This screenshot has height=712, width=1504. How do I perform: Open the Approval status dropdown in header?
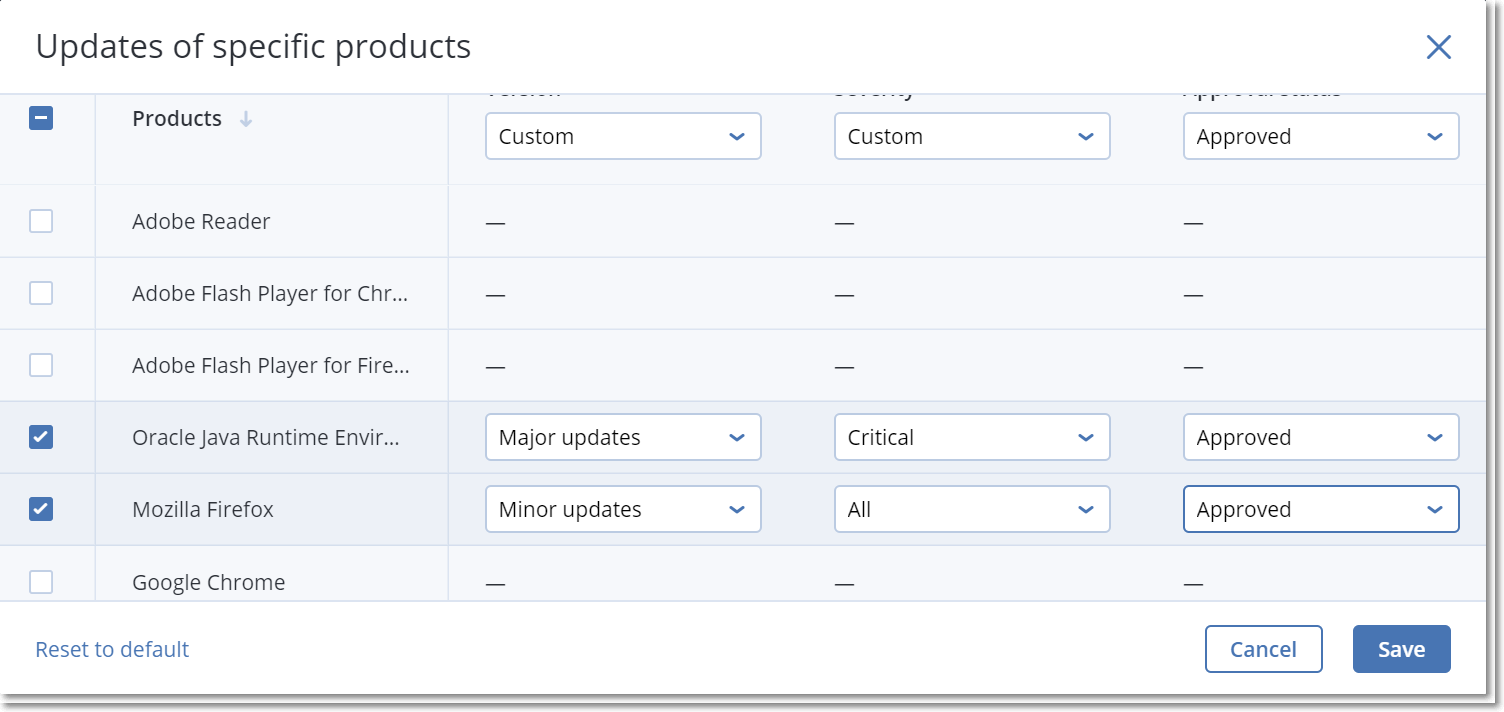point(1320,136)
